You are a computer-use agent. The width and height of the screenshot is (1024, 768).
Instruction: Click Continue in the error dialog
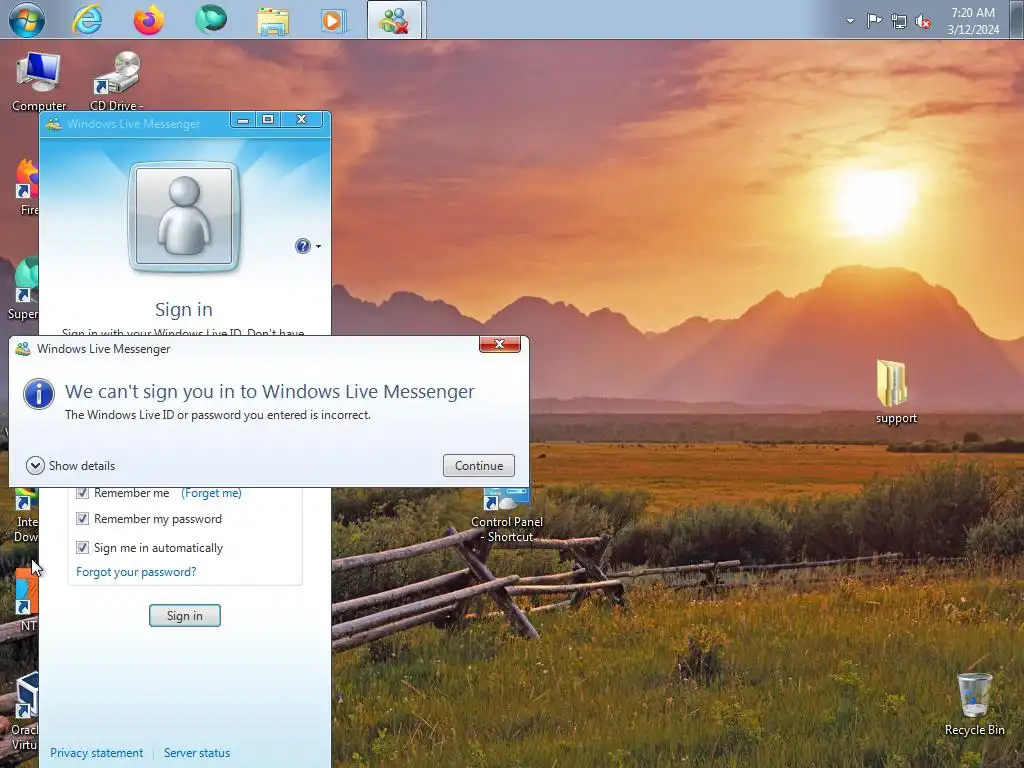coord(479,466)
